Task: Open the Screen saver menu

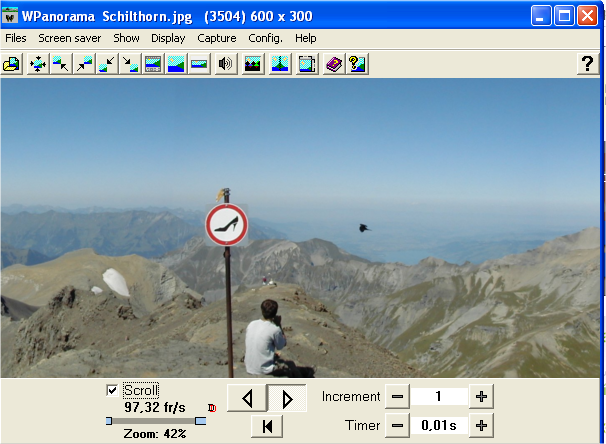Action: click(70, 38)
